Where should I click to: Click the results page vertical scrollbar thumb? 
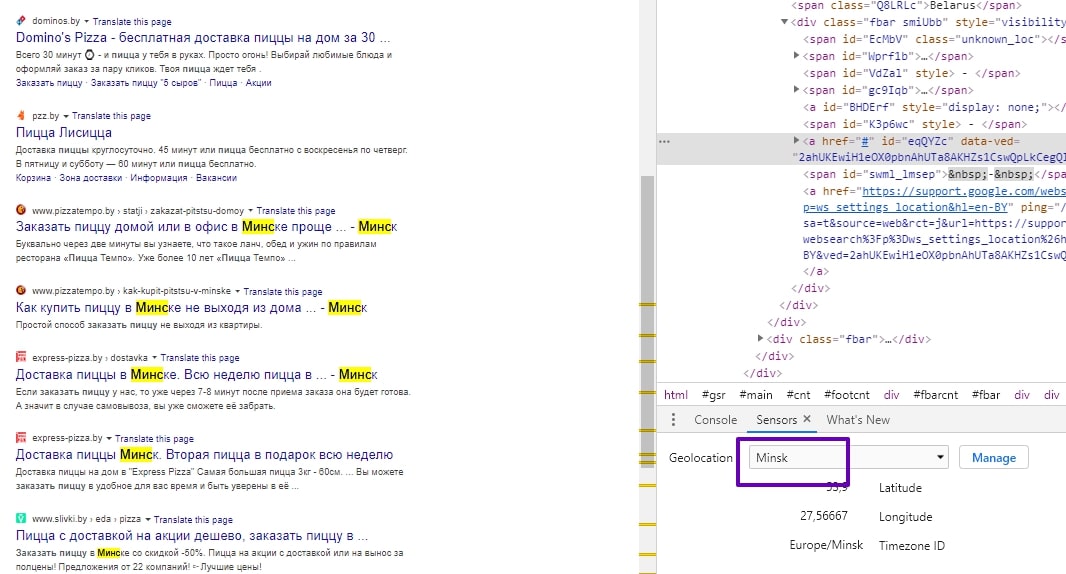(647, 323)
